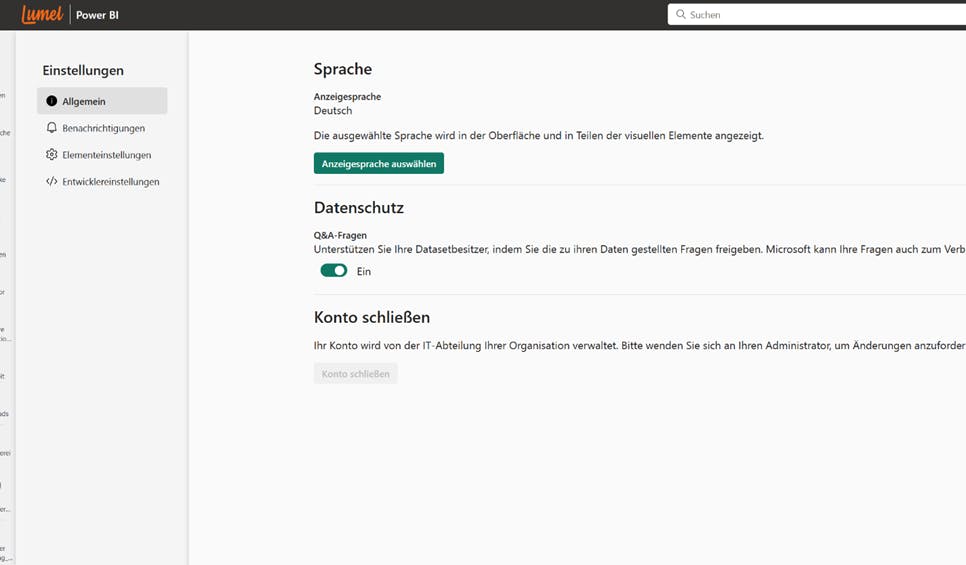The image size is (966, 565).
Task: Focus the Suchen search field
Action: pos(816,14)
